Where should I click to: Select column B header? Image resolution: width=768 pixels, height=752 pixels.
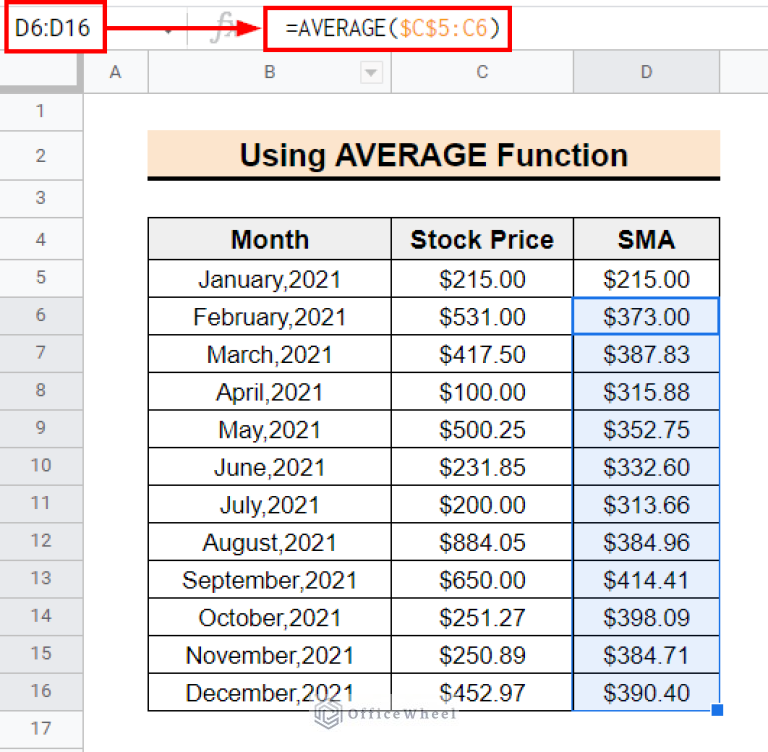(269, 73)
